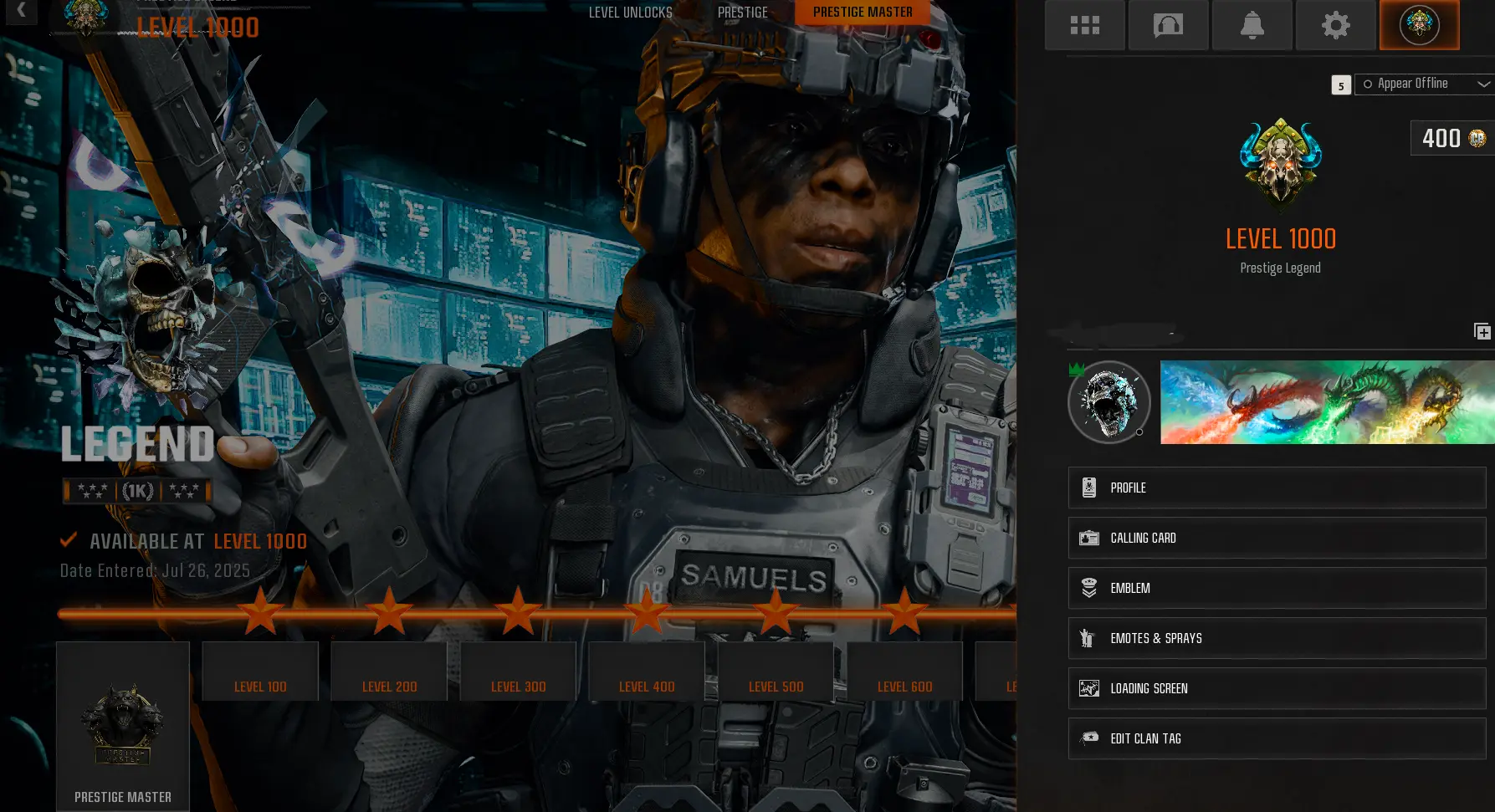Click the COD points coin icon
This screenshot has height=812, width=1495.
click(1477, 138)
